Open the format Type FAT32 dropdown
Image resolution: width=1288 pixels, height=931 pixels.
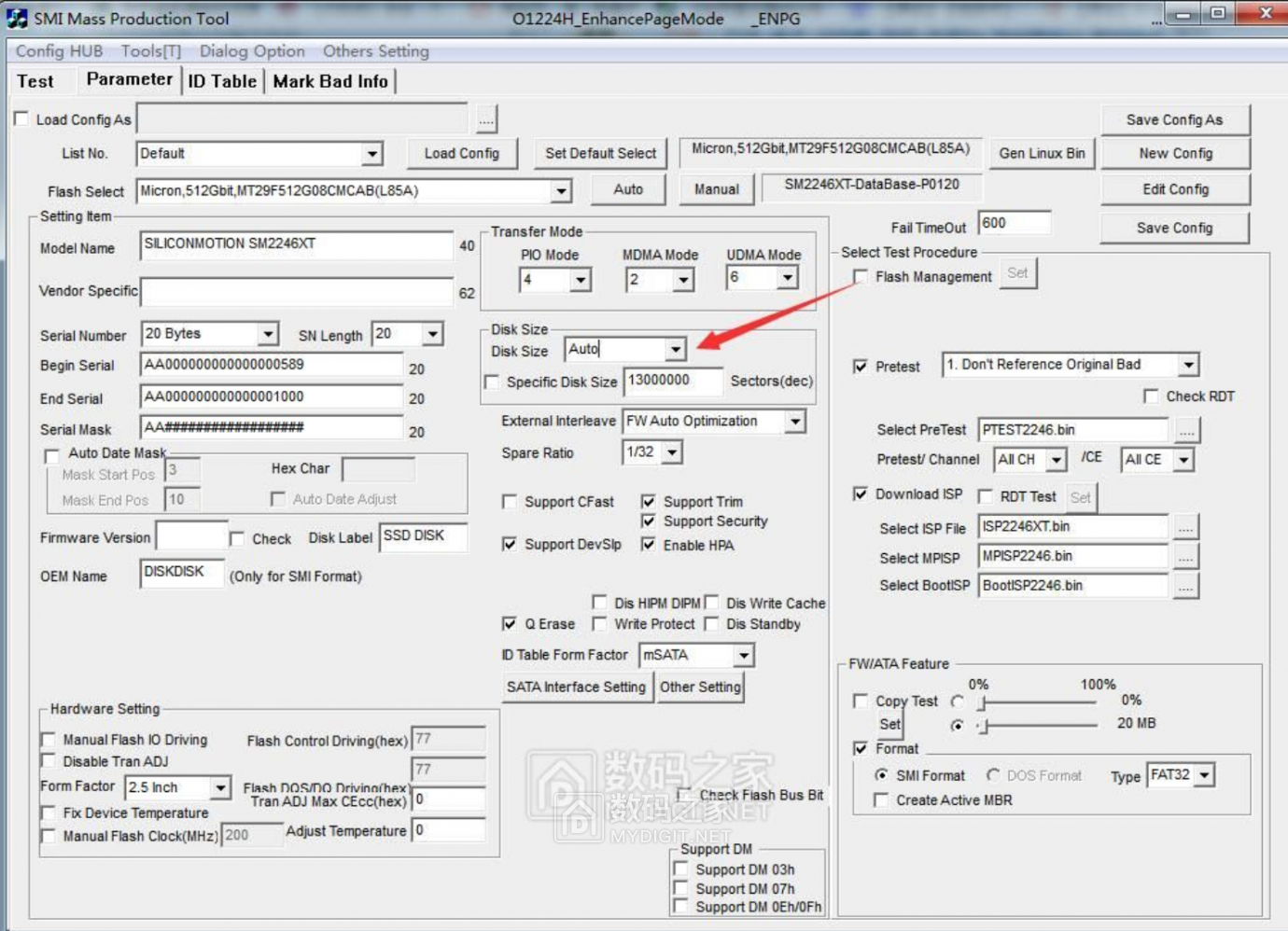coord(1204,775)
